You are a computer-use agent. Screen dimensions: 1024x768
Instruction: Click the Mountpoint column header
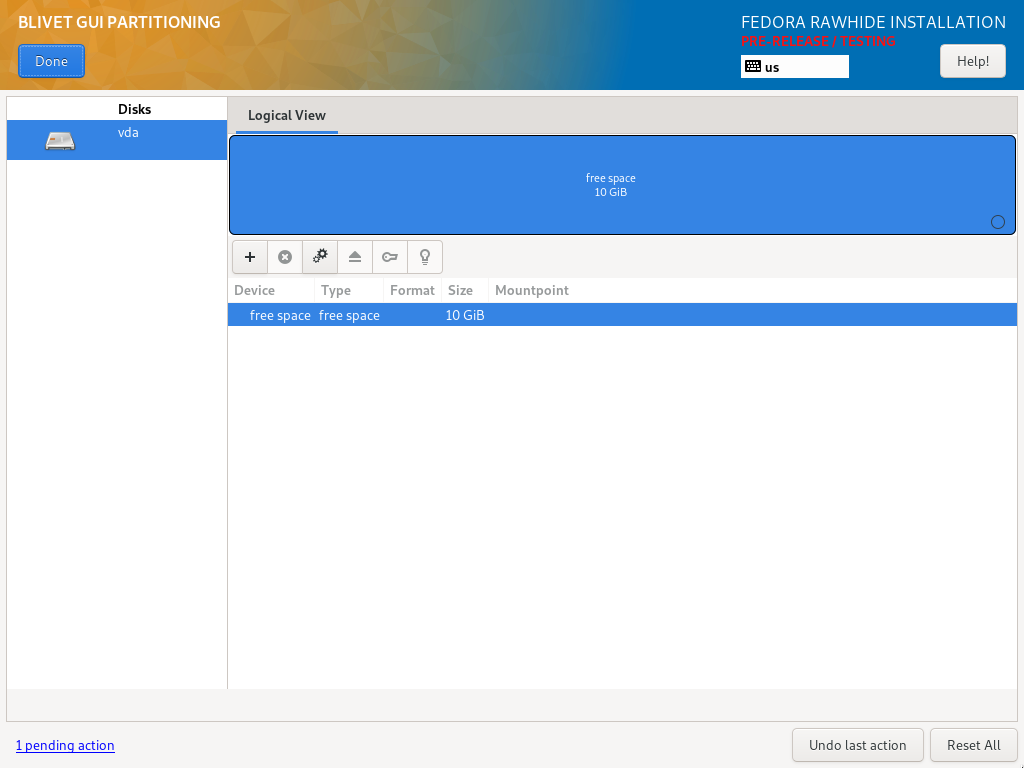532,291
